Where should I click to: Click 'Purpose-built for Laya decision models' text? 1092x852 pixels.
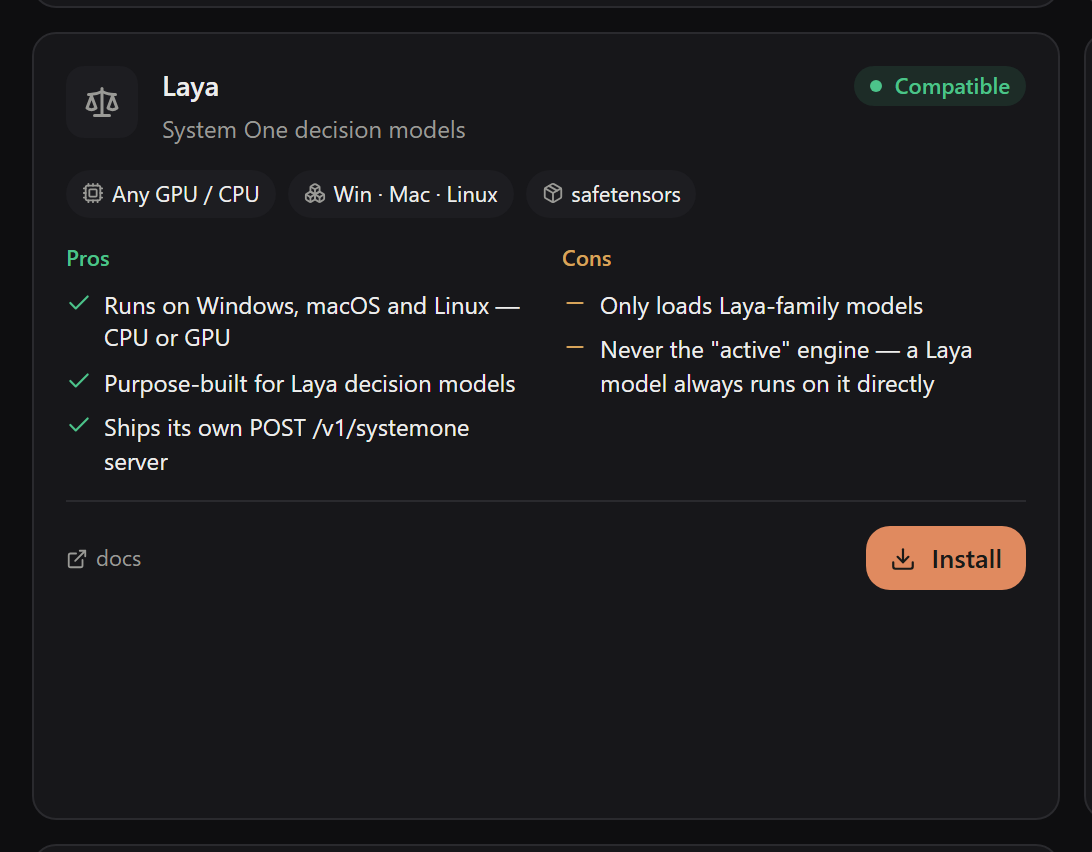[309, 384]
